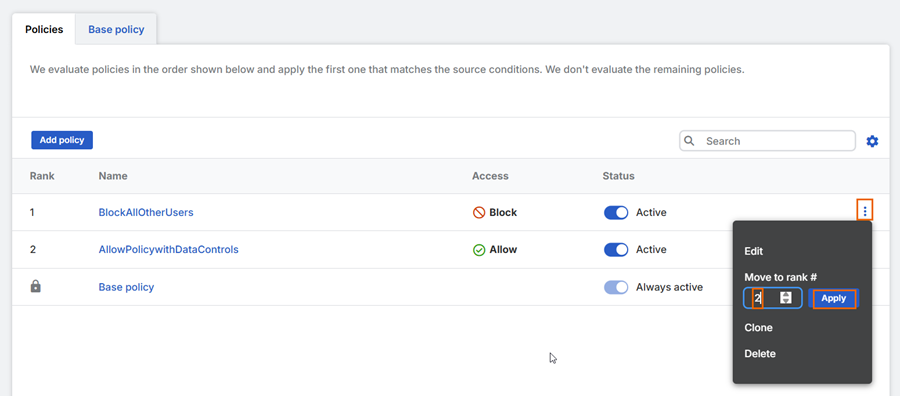Screen dimensions: 900x397
Task: Choose Delete from the context menu
Action: tap(760, 354)
